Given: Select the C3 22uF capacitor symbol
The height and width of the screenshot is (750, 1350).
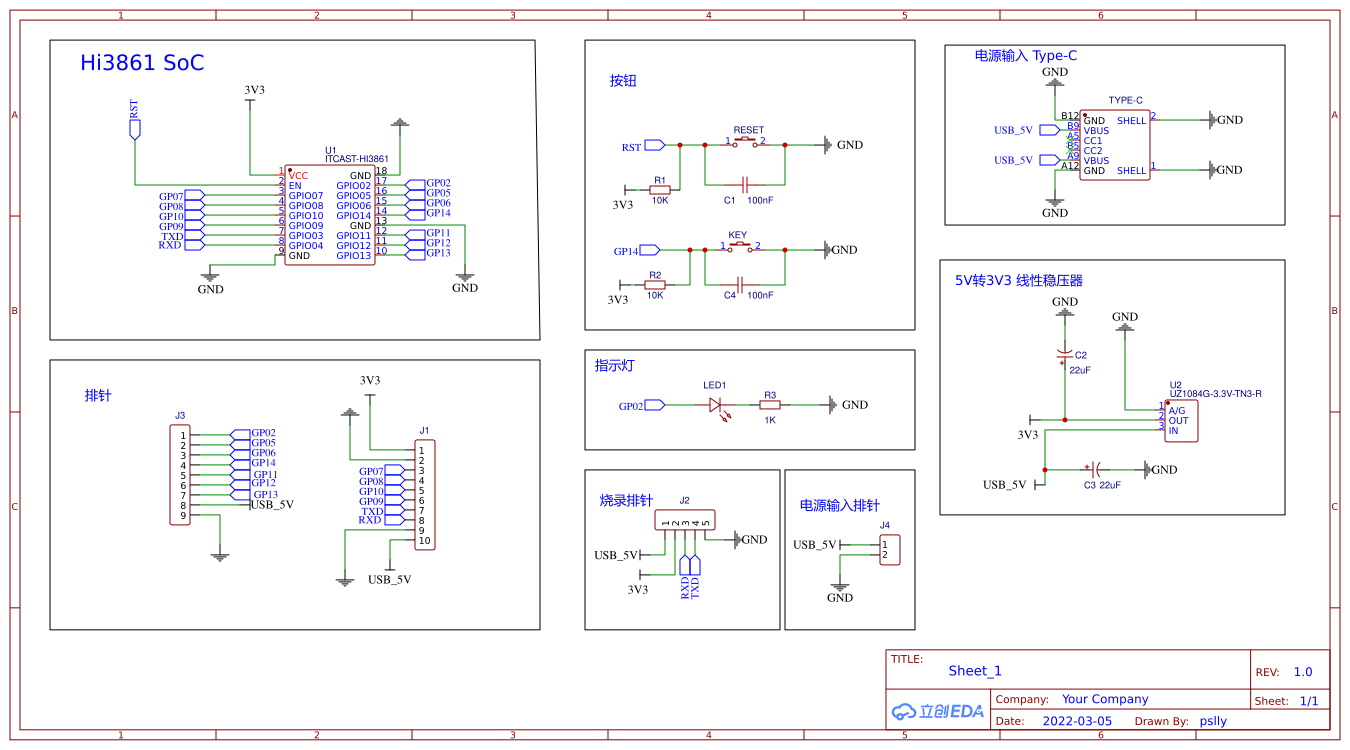Looking at the screenshot, I should coord(1093,469).
